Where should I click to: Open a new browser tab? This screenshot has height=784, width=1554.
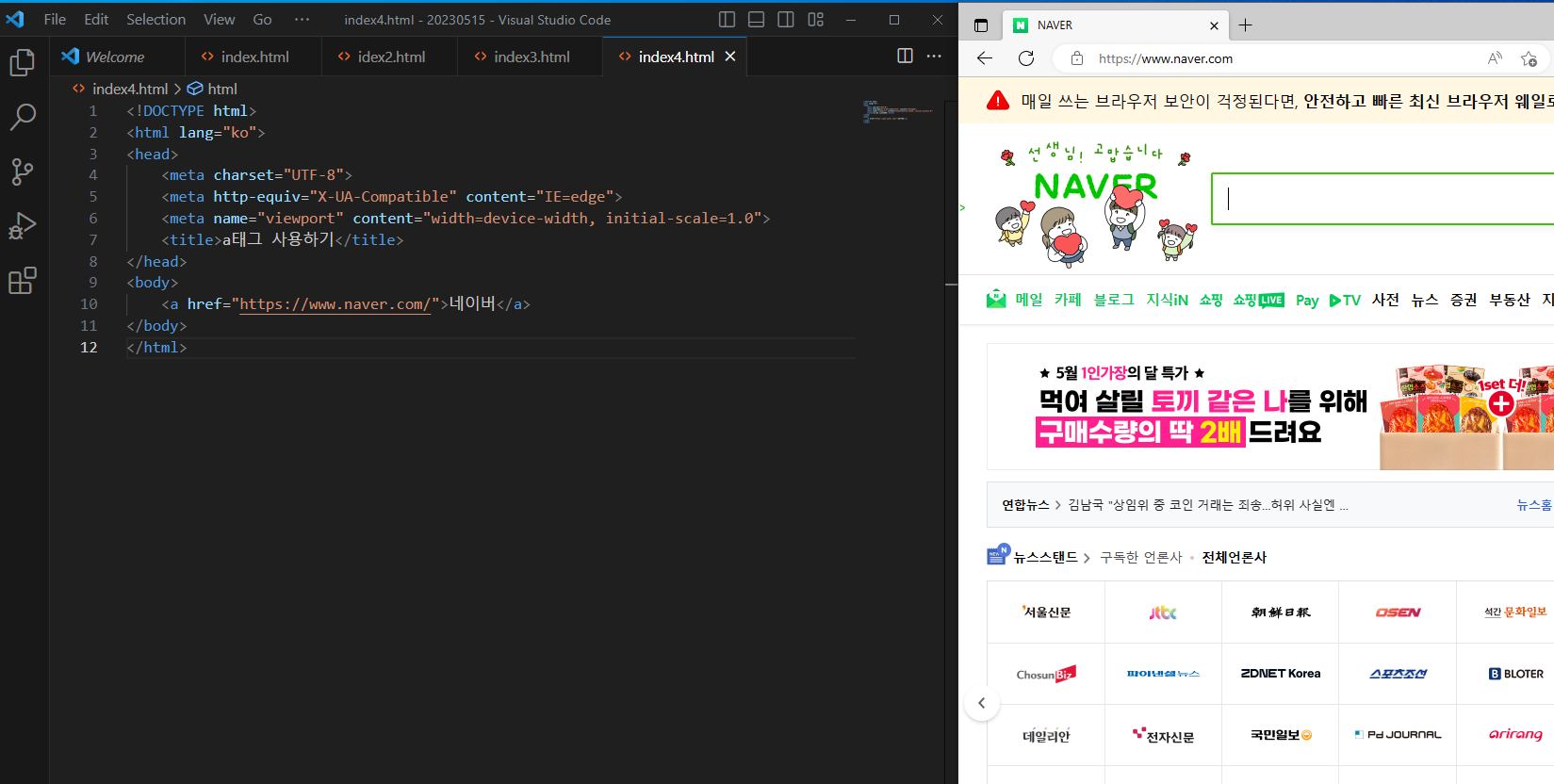1246,25
